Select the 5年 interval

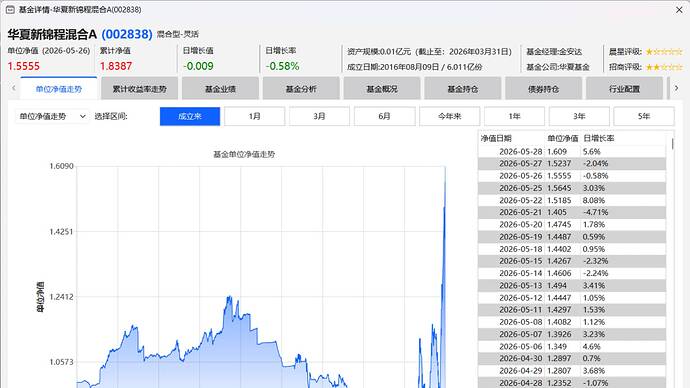(644, 116)
